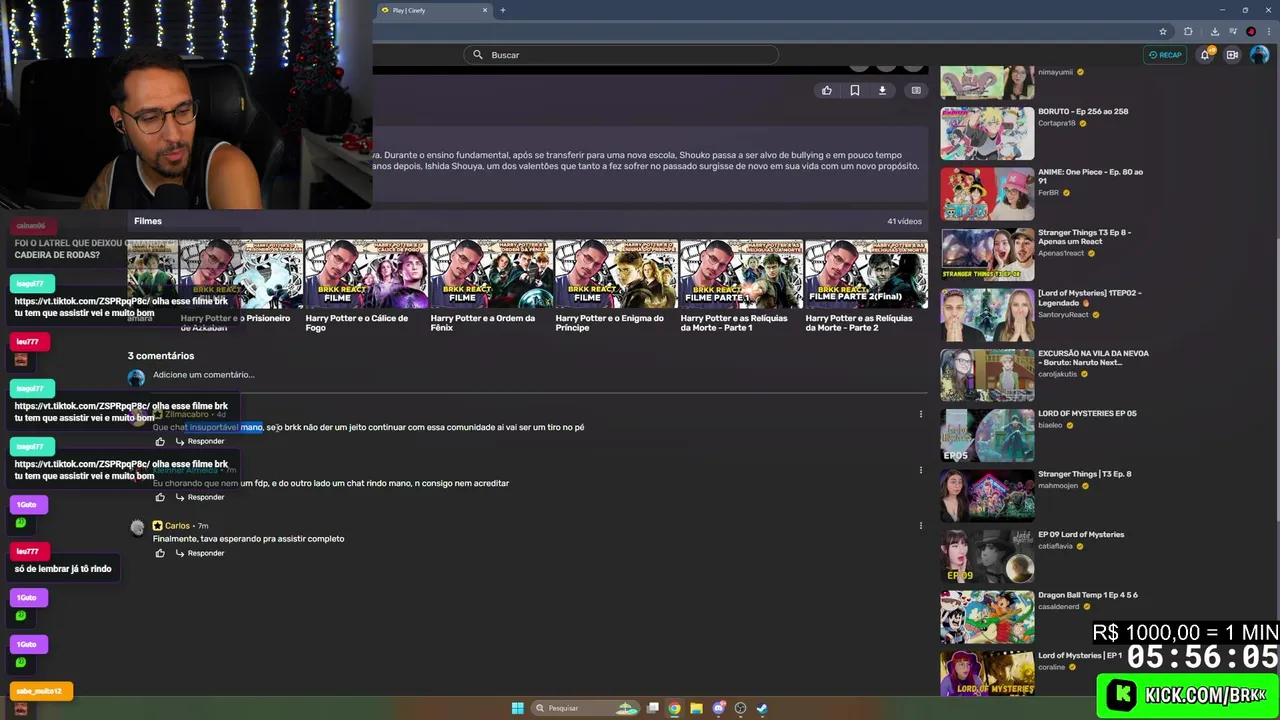The width and height of the screenshot is (1280, 720).
Task: Click the nimayumii channel name
Action: pyautogui.click(x=1055, y=72)
